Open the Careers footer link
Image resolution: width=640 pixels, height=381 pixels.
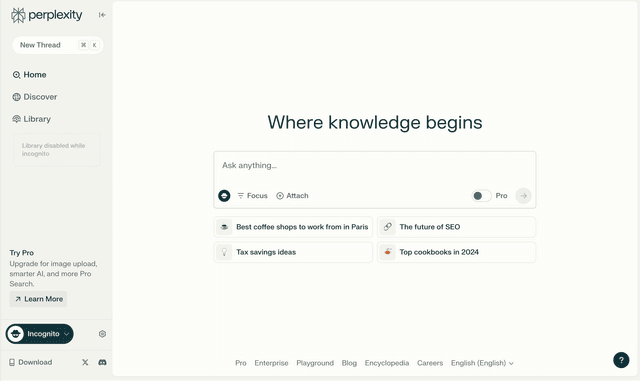coord(430,363)
